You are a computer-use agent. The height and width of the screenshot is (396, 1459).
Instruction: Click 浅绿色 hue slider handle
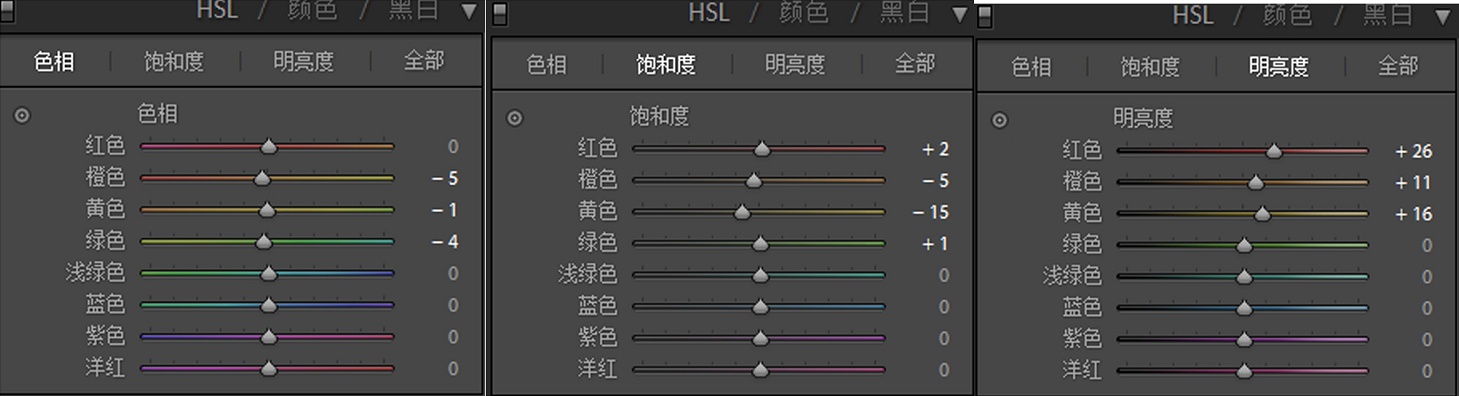(268, 274)
